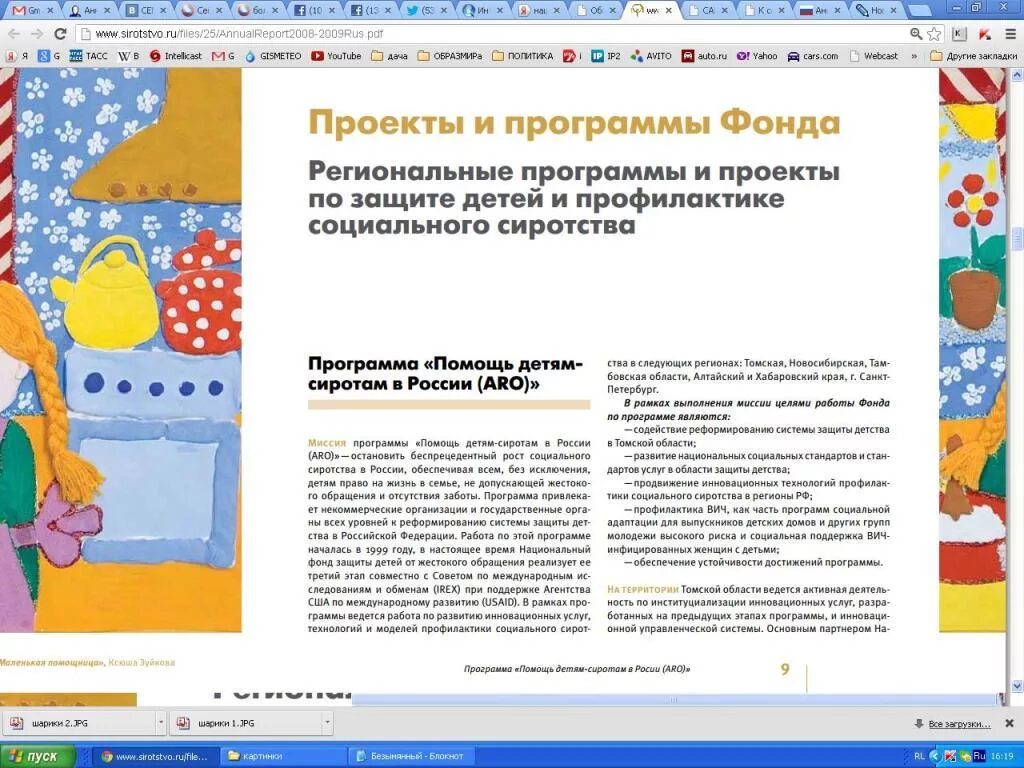
Task: Click the PDF horizontal scrollbar
Action: [x=673, y=699]
